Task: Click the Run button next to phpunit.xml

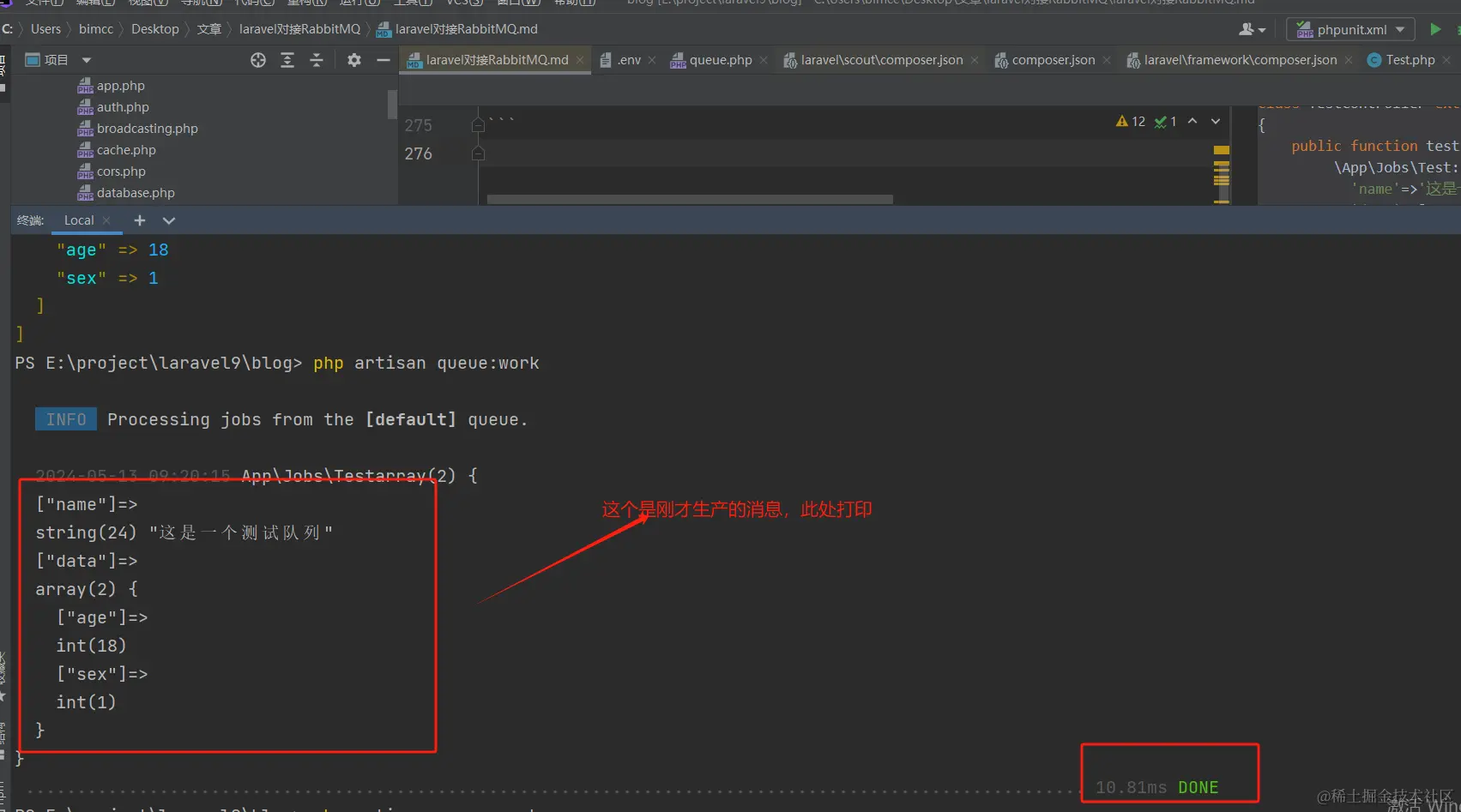Action: (x=1435, y=29)
